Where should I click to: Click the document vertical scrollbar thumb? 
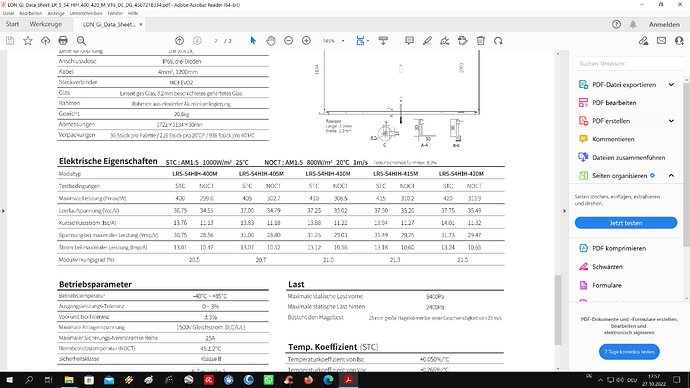tap(558, 310)
